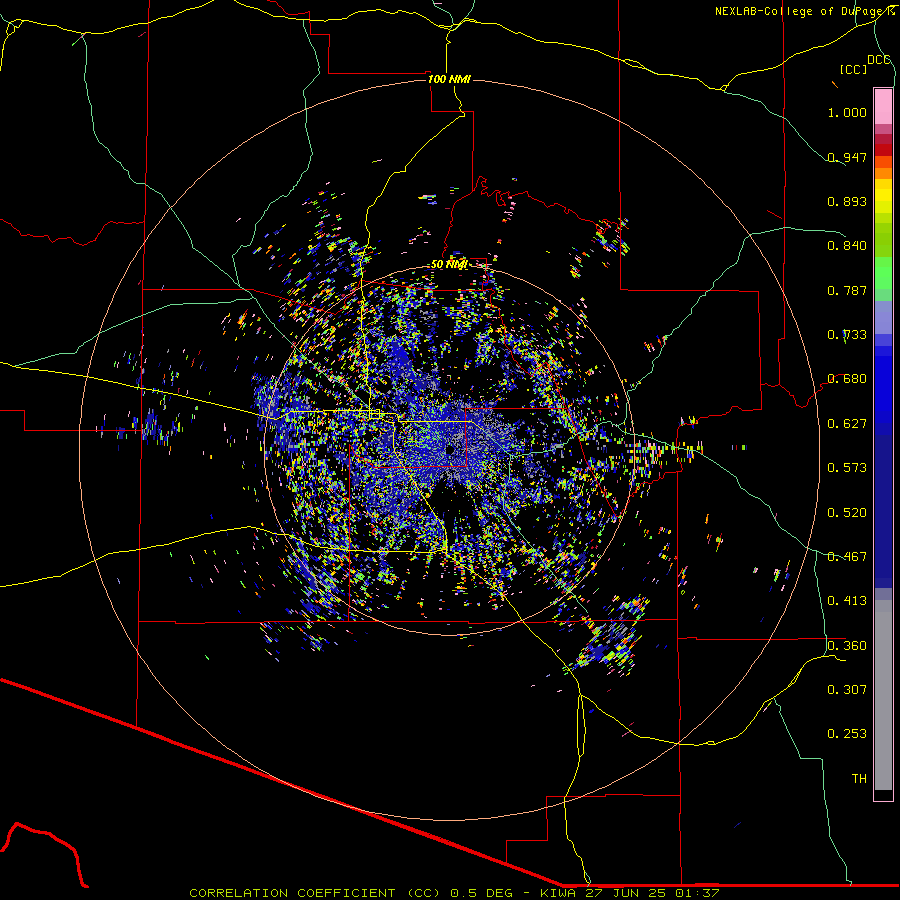Image resolution: width=900 pixels, height=900 pixels.
Task: Pick the light pink swatch atop the color bar
Action: pyautogui.click(x=883, y=107)
